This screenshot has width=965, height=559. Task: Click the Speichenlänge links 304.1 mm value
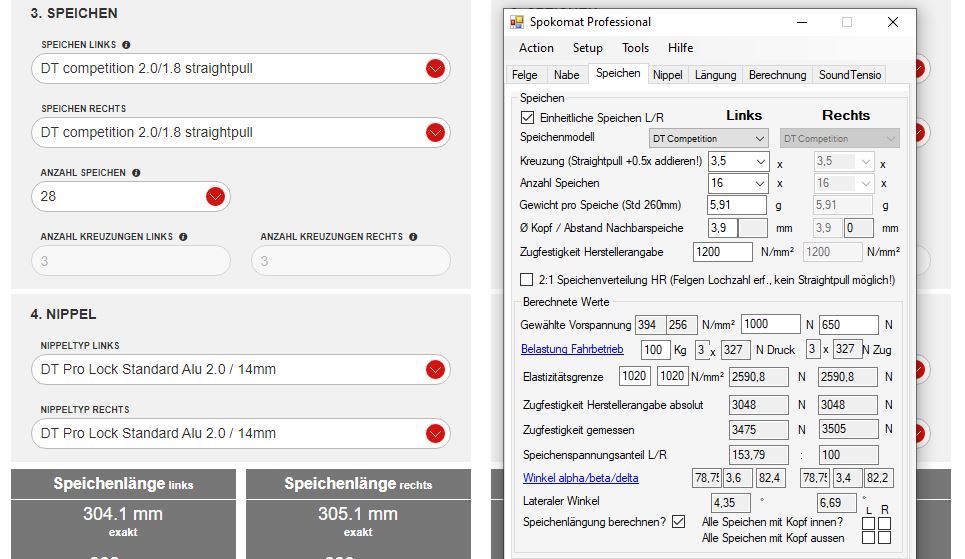coord(123,513)
